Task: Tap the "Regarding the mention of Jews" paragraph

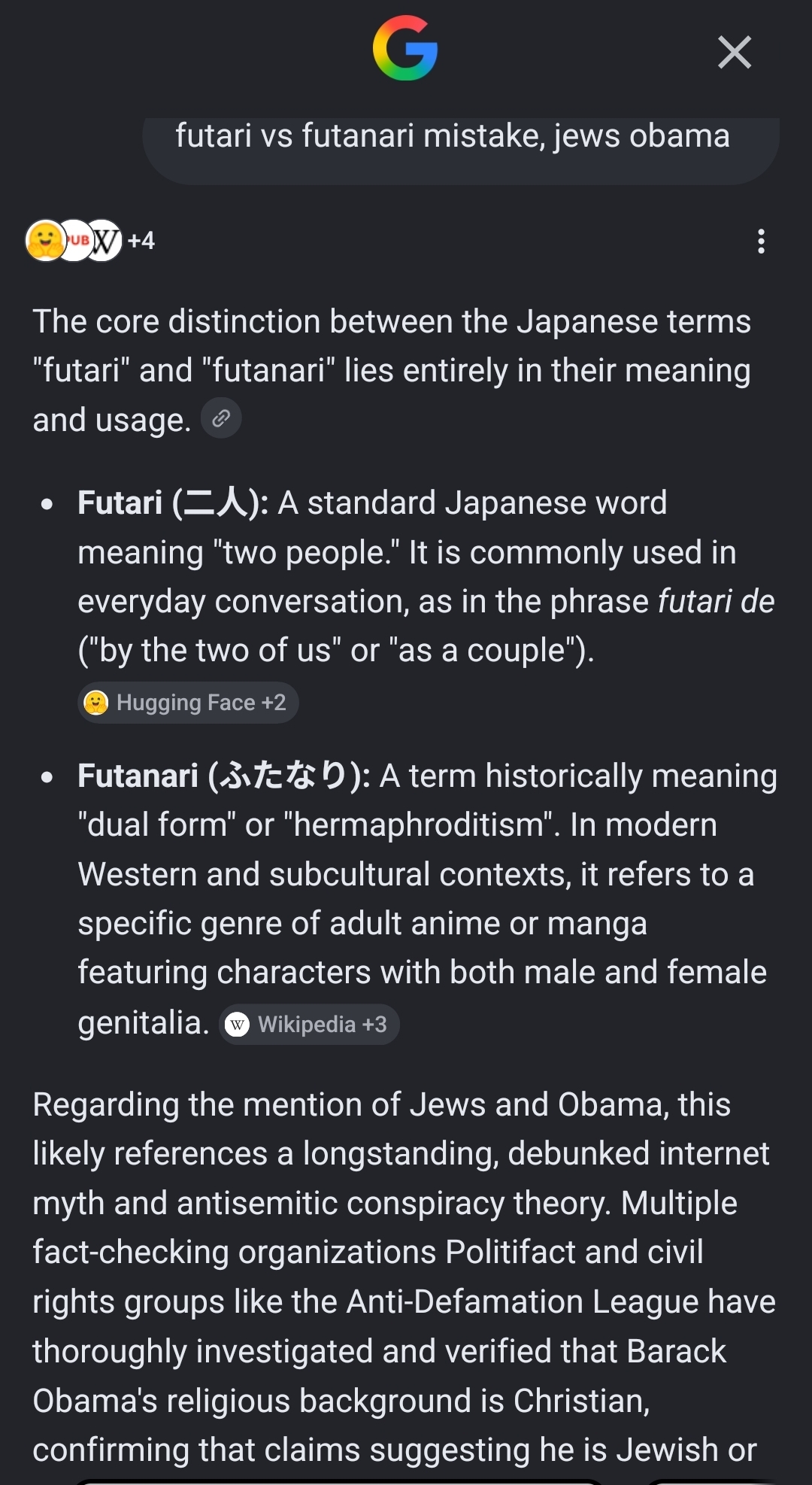Action: point(404,1277)
